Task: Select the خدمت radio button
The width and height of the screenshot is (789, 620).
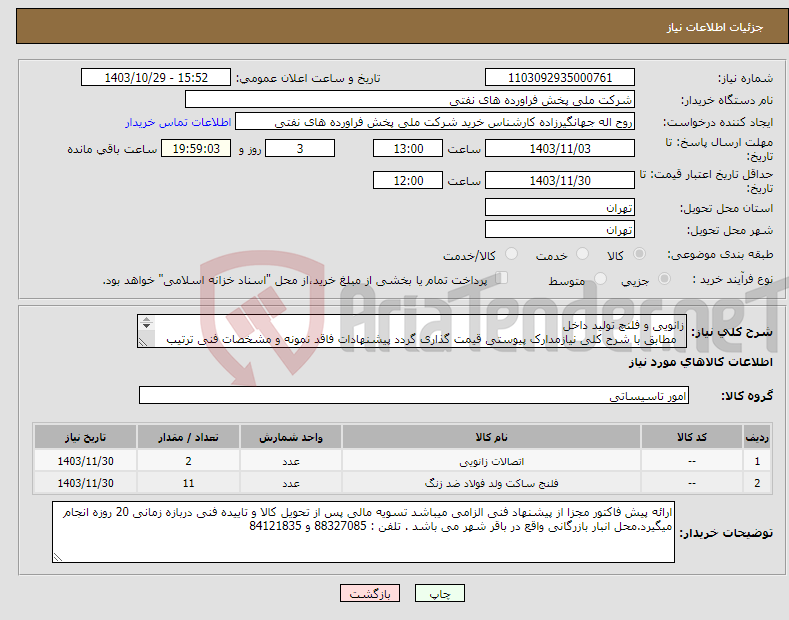Action: point(583,254)
